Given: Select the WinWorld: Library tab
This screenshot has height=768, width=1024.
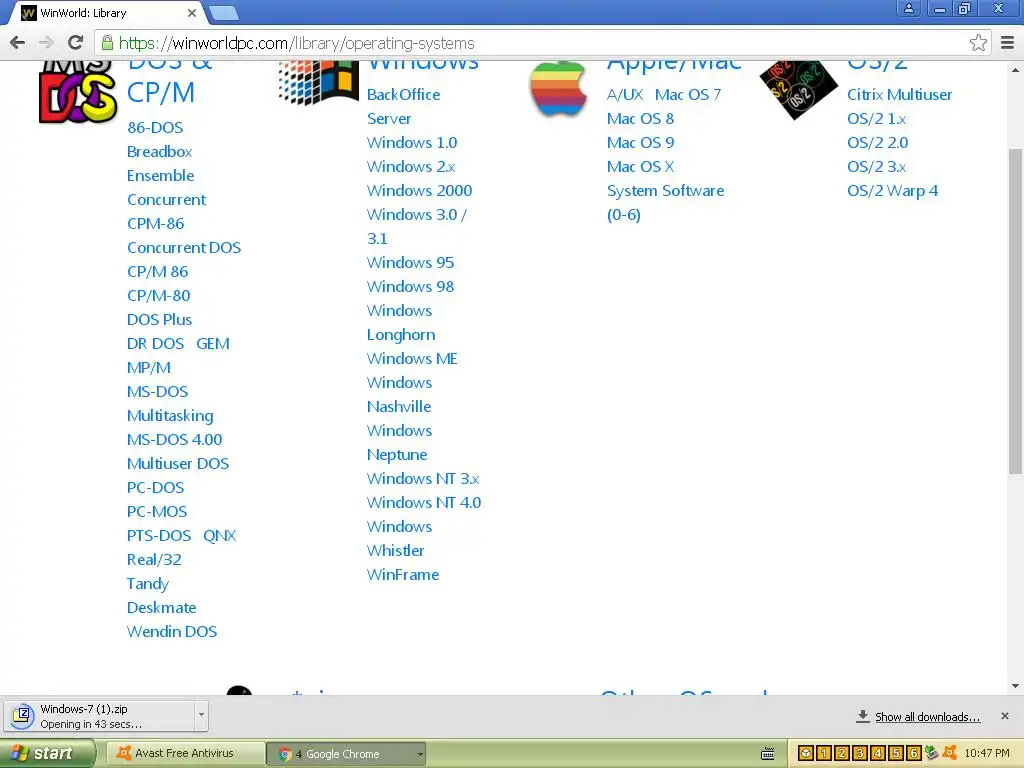Looking at the screenshot, I should [x=104, y=12].
